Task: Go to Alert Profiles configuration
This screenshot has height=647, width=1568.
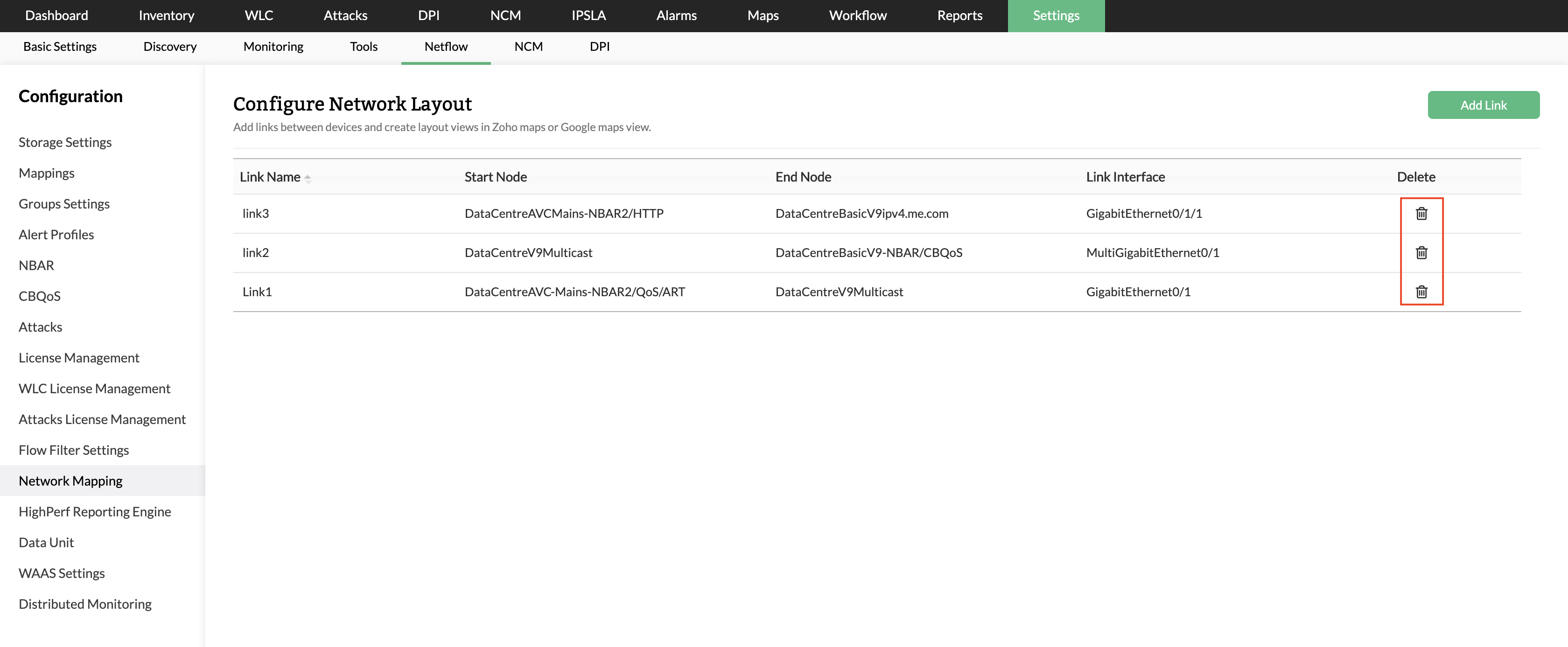Action: coord(56,235)
